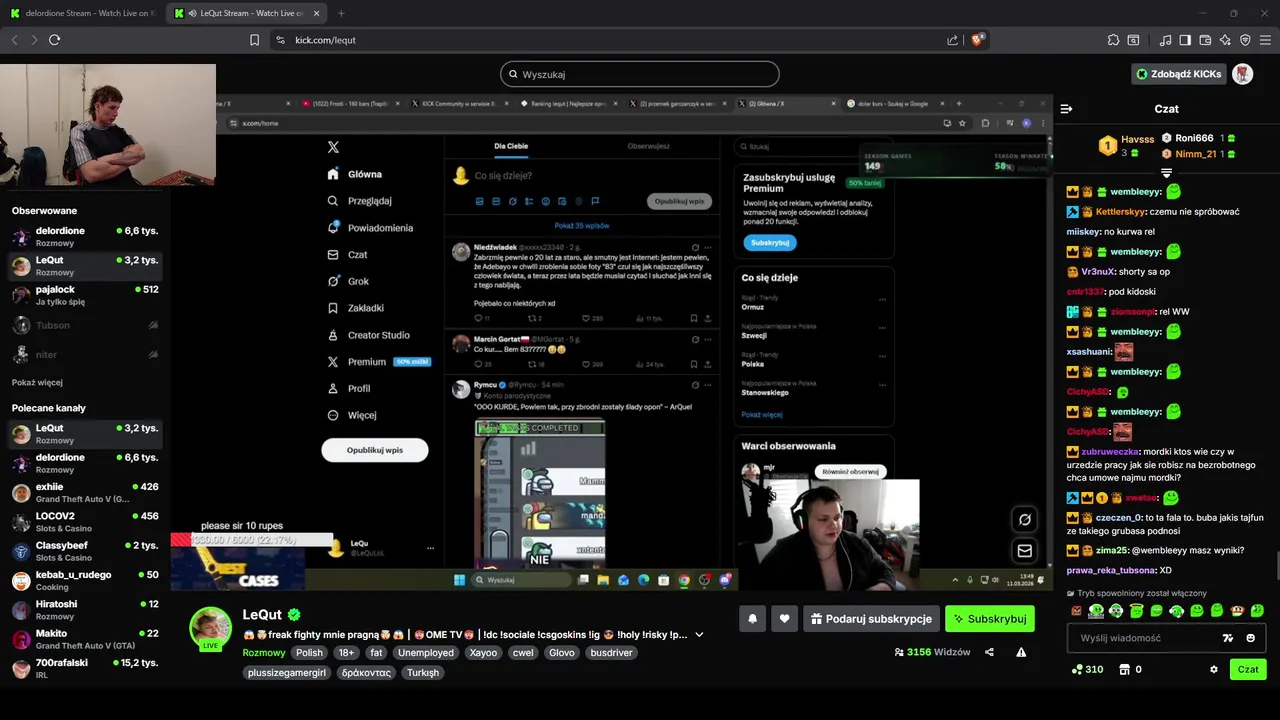This screenshot has height=720, width=1280.
Task: Share the LeQut stream
Action: point(989,653)
